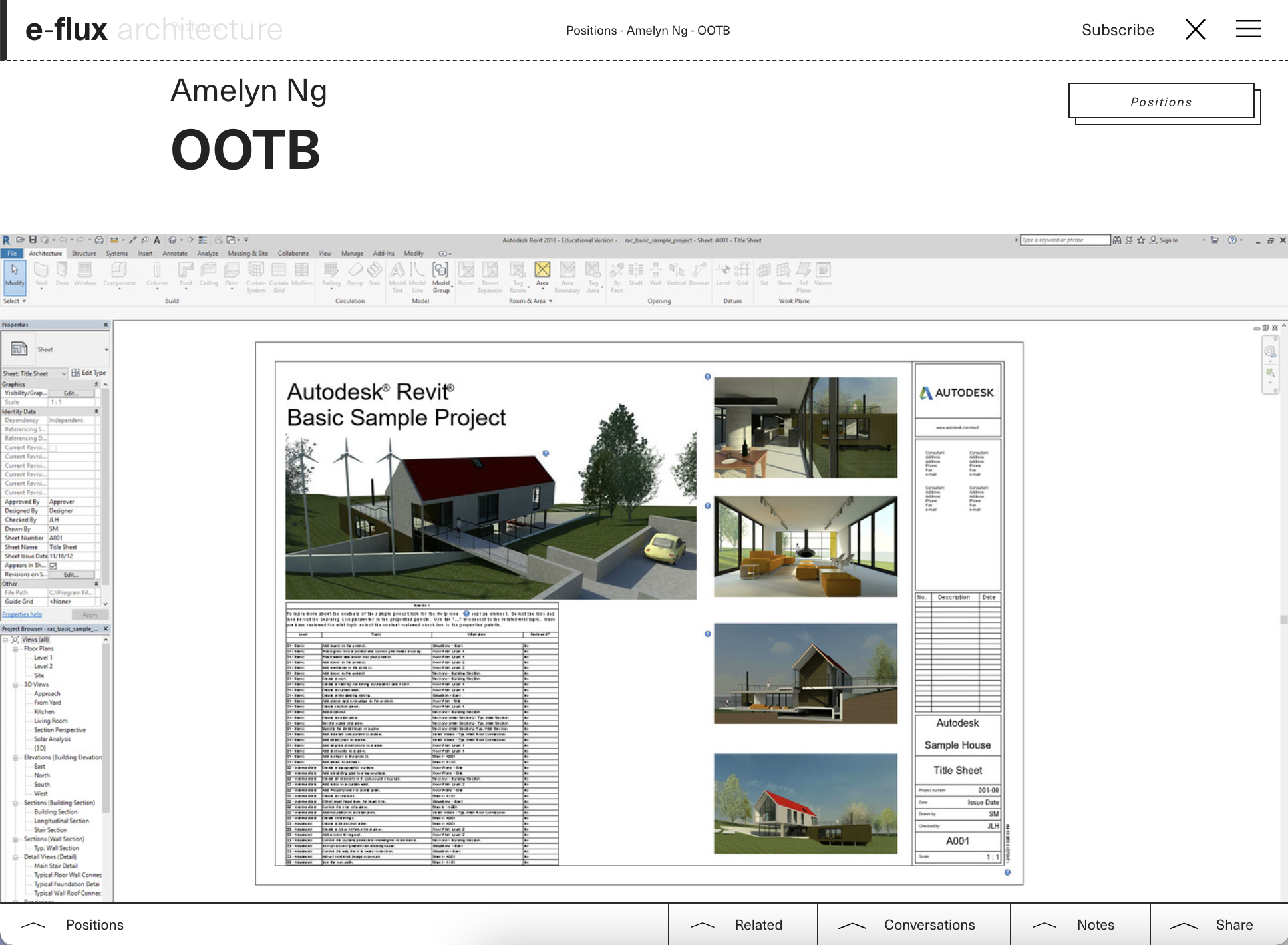Select the Window tool in the Revit ribbon
Screen dimensions: 1288x945
tap(85, 274)
